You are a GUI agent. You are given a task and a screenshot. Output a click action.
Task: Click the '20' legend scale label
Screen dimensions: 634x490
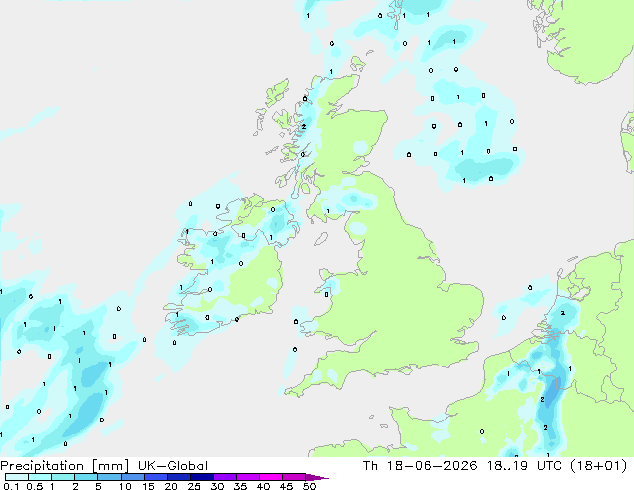click(x=171, y=486)
